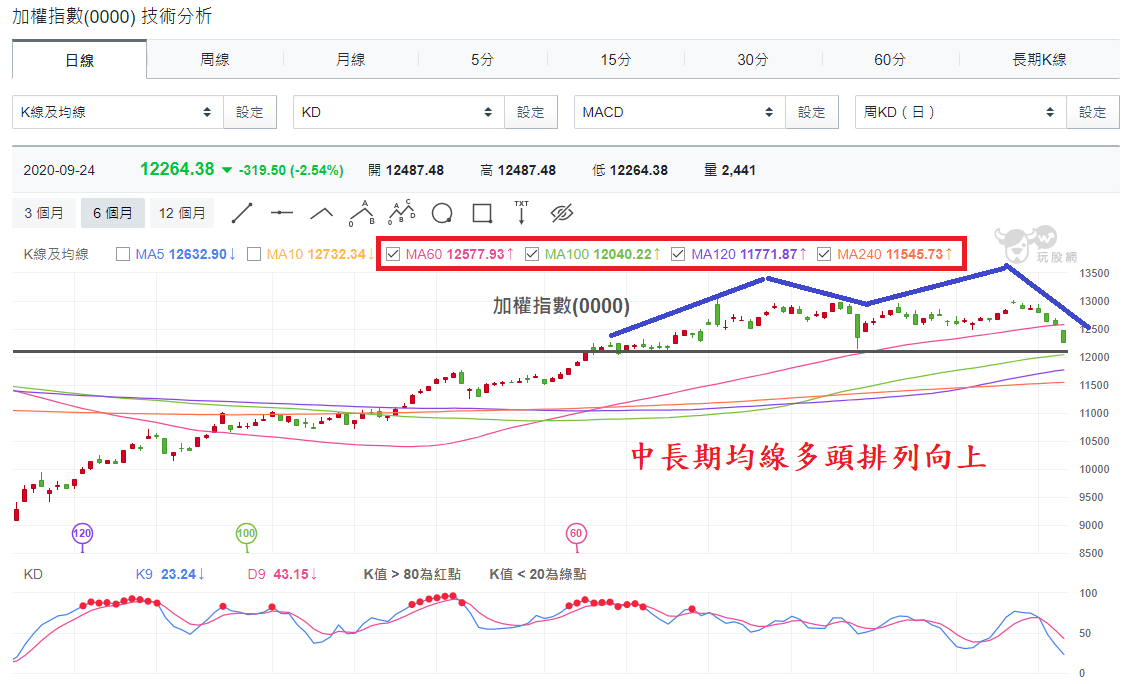The height and width of the screenshot is (684, 1132).
Task: Select the 12 個月 range button
Action: click(182, 213)
